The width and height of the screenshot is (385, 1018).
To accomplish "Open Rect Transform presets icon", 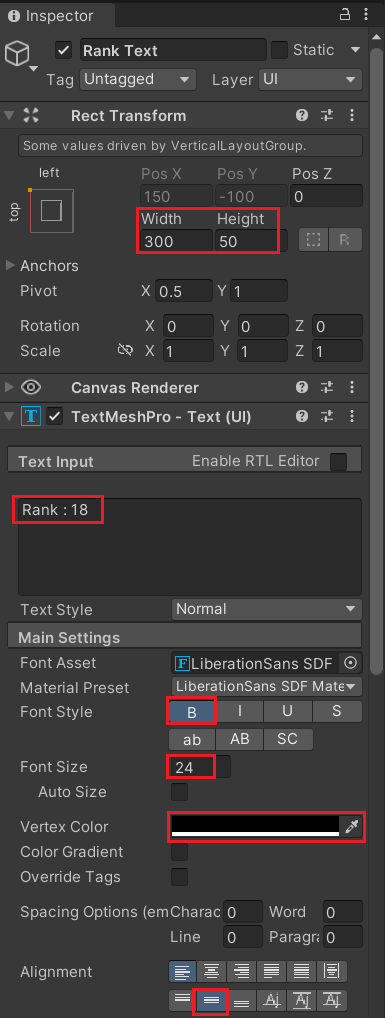I will point(327,116).
